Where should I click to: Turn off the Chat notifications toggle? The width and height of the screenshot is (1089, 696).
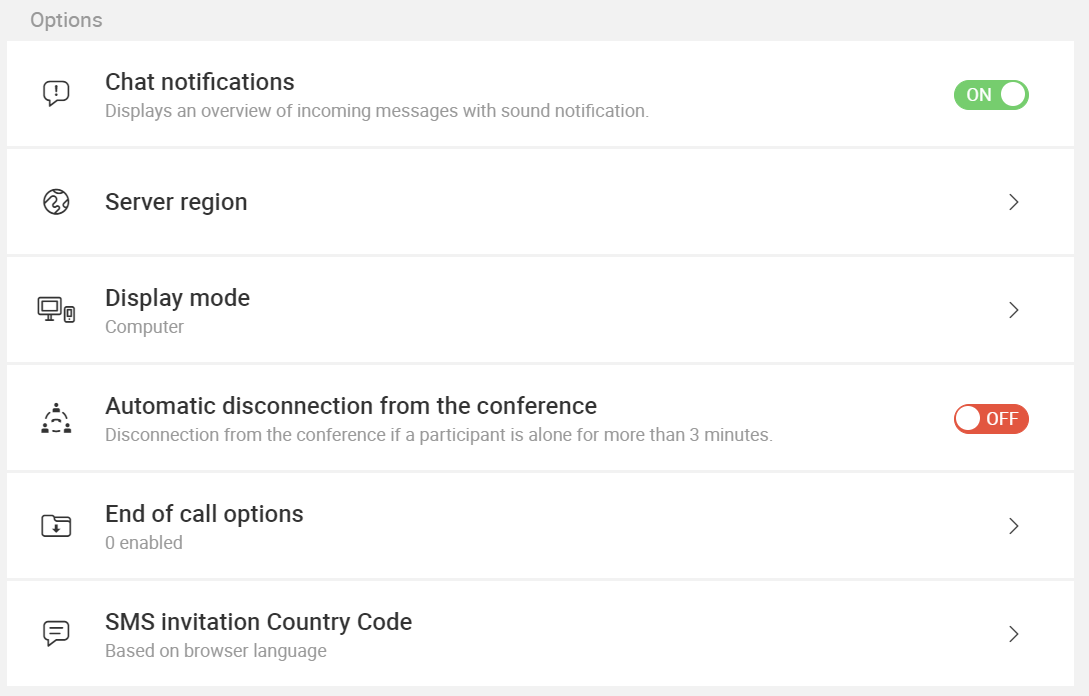click(x=991, y=95)
